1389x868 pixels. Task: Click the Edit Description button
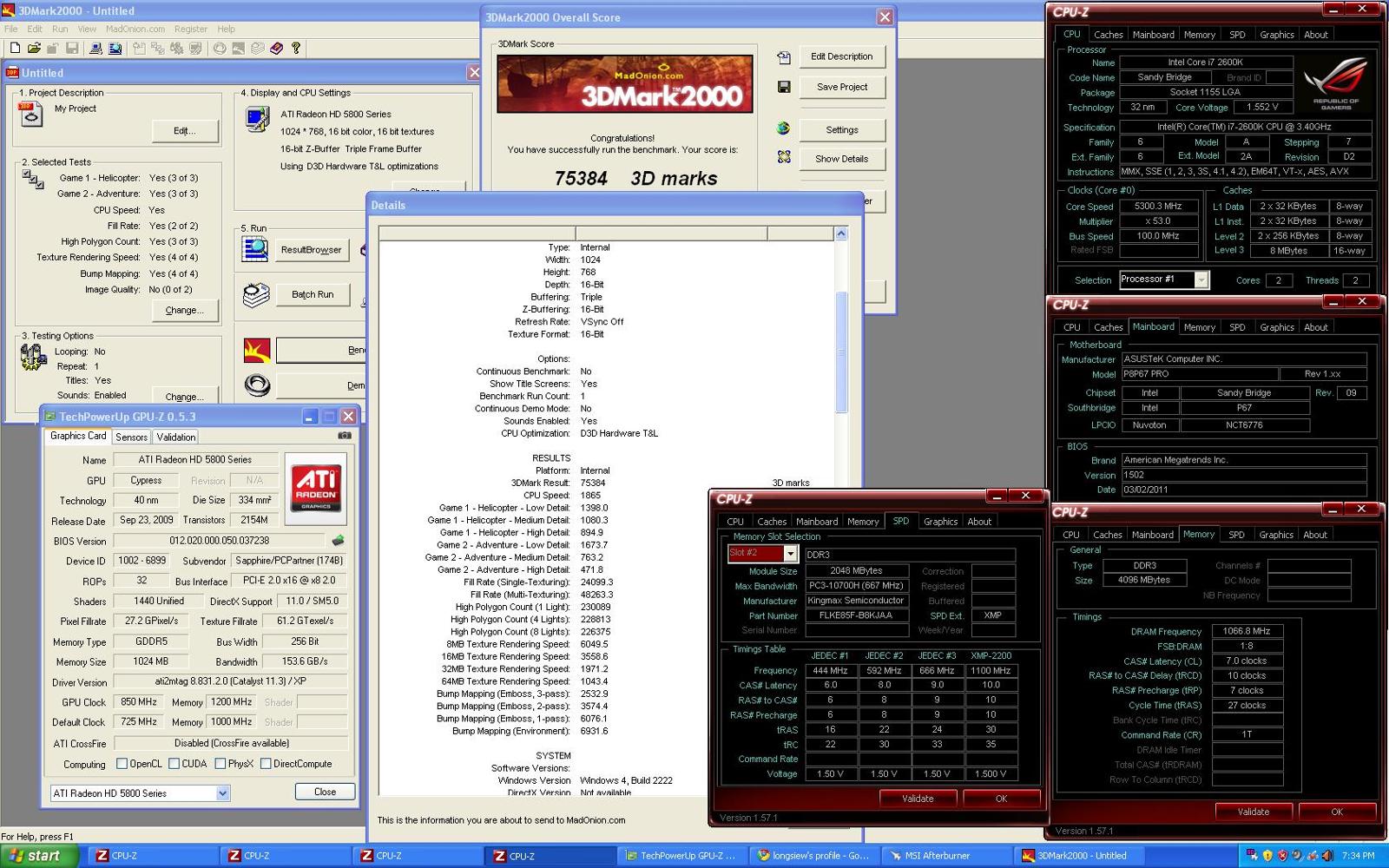(x=841, y=56)
